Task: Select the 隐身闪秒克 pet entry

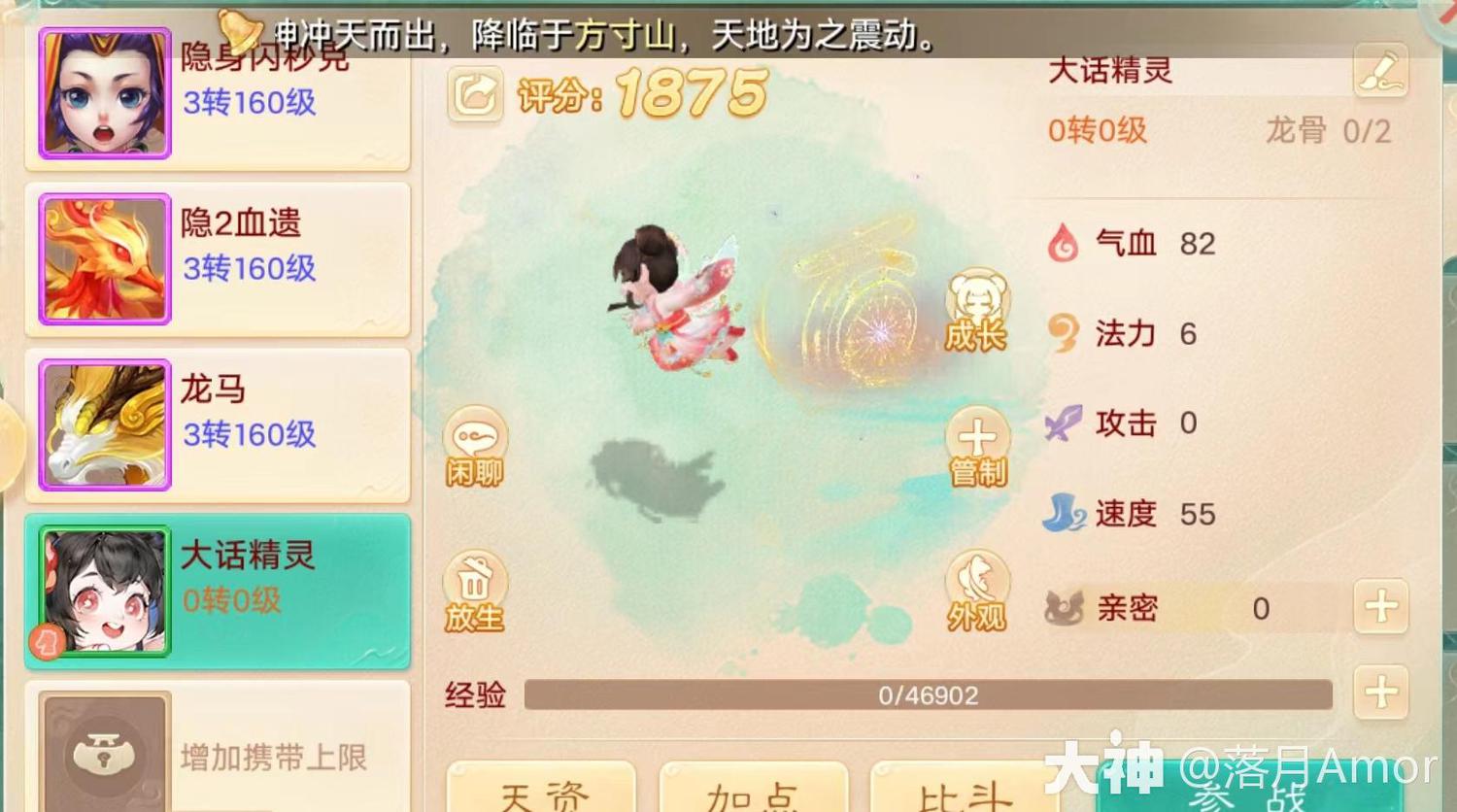Action: pyautogui.click(x=218, y=95)
